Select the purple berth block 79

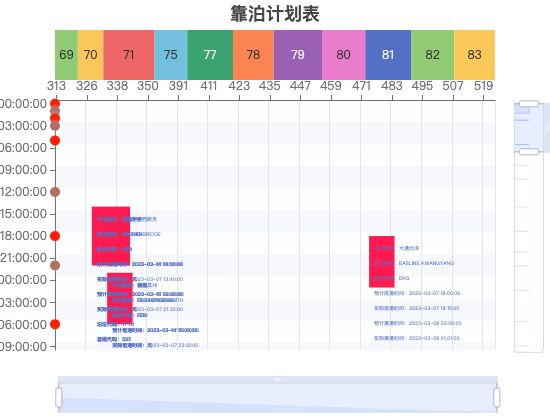(x=298, y=55)
